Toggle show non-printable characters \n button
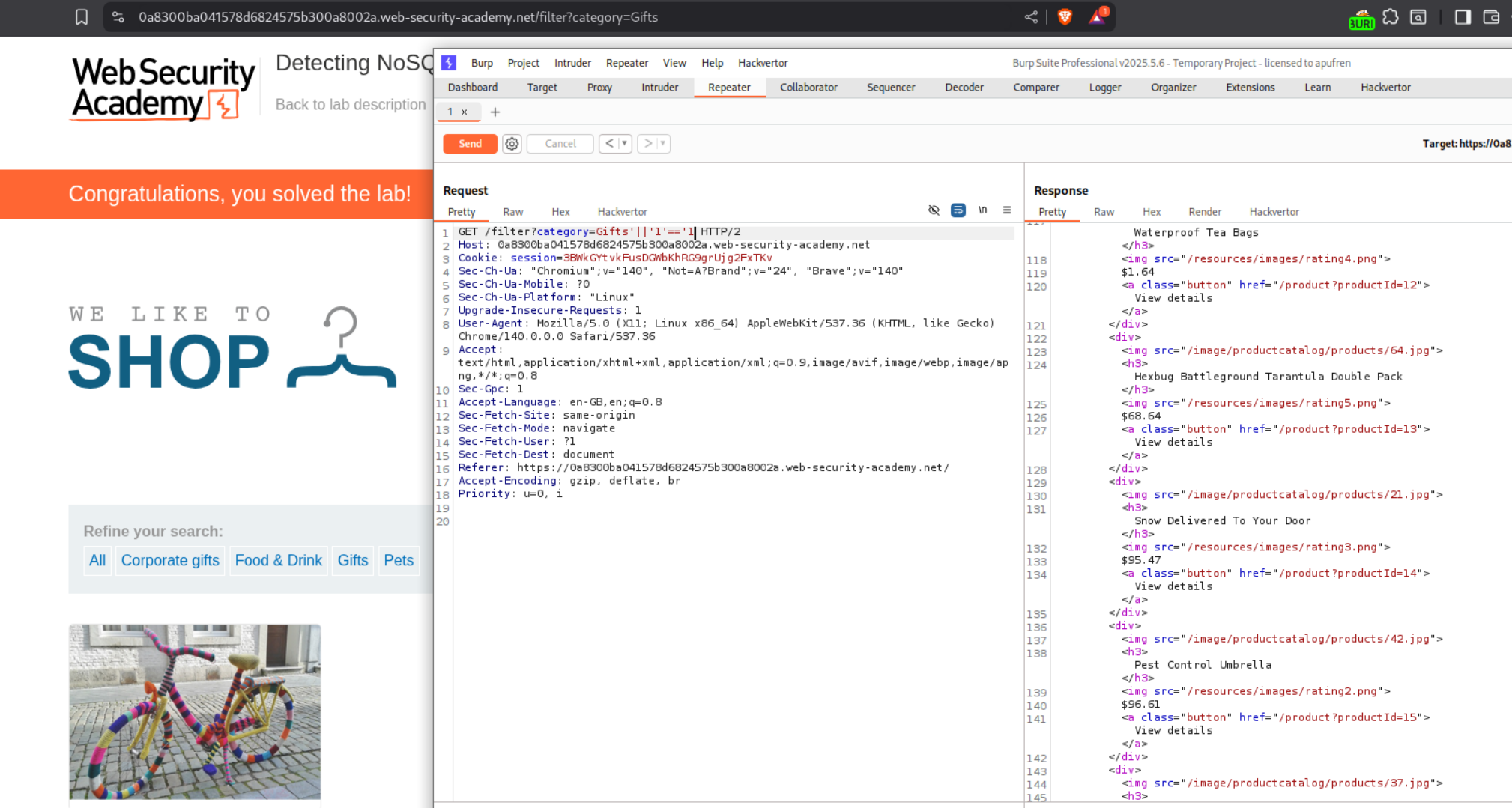 [982, 210]
